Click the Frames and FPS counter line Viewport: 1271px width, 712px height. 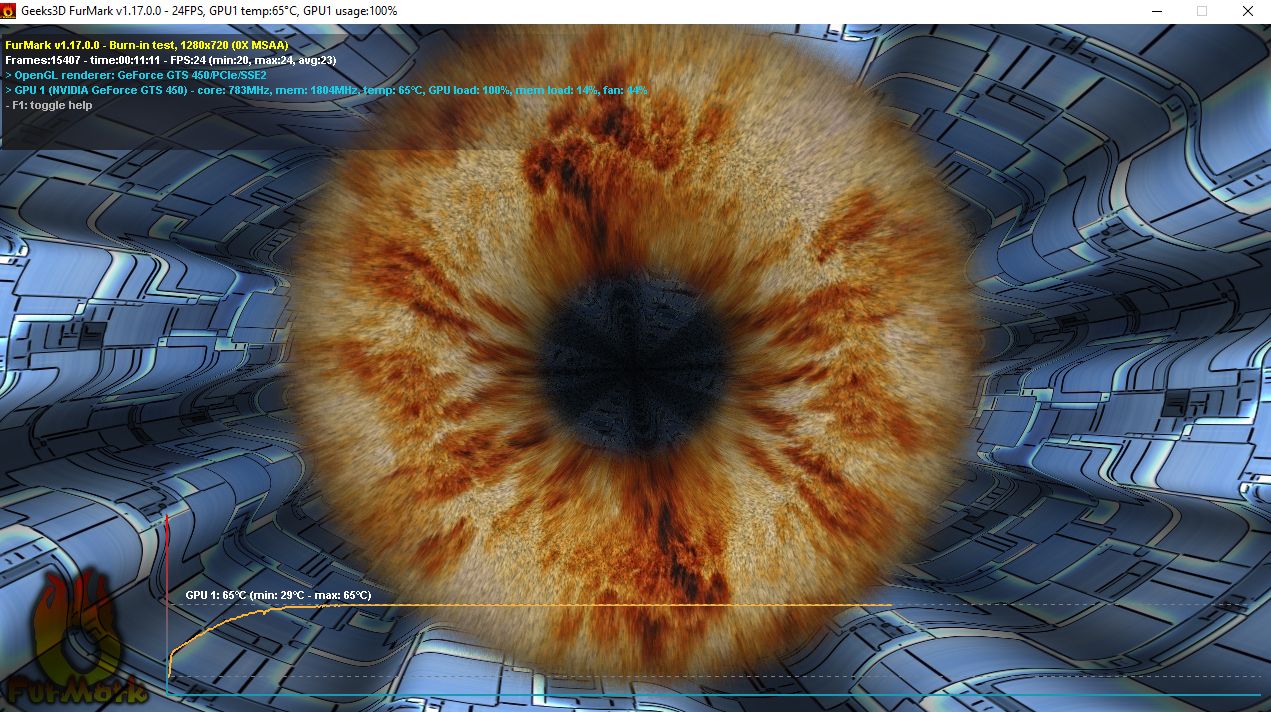171,60
